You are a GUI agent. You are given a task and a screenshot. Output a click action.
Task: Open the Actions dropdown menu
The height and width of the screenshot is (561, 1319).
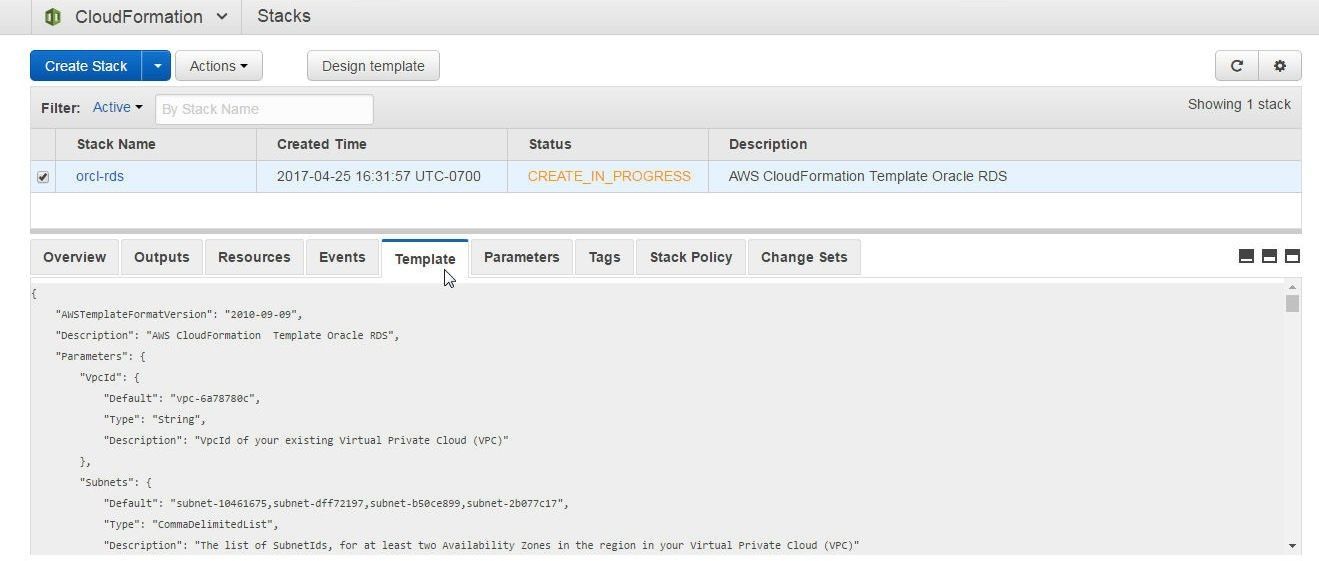click(x=219, y=66)
